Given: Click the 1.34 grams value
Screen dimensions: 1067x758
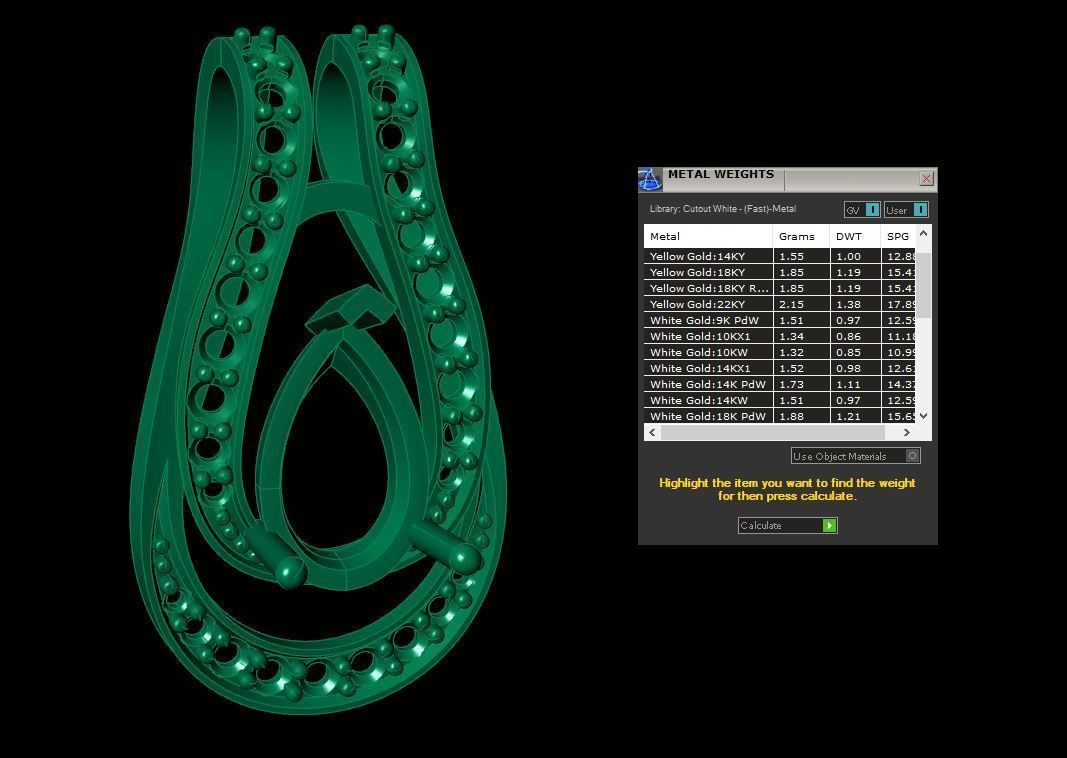Looking at the screenshot, I should pyautogui.click(x=791, y=336).
